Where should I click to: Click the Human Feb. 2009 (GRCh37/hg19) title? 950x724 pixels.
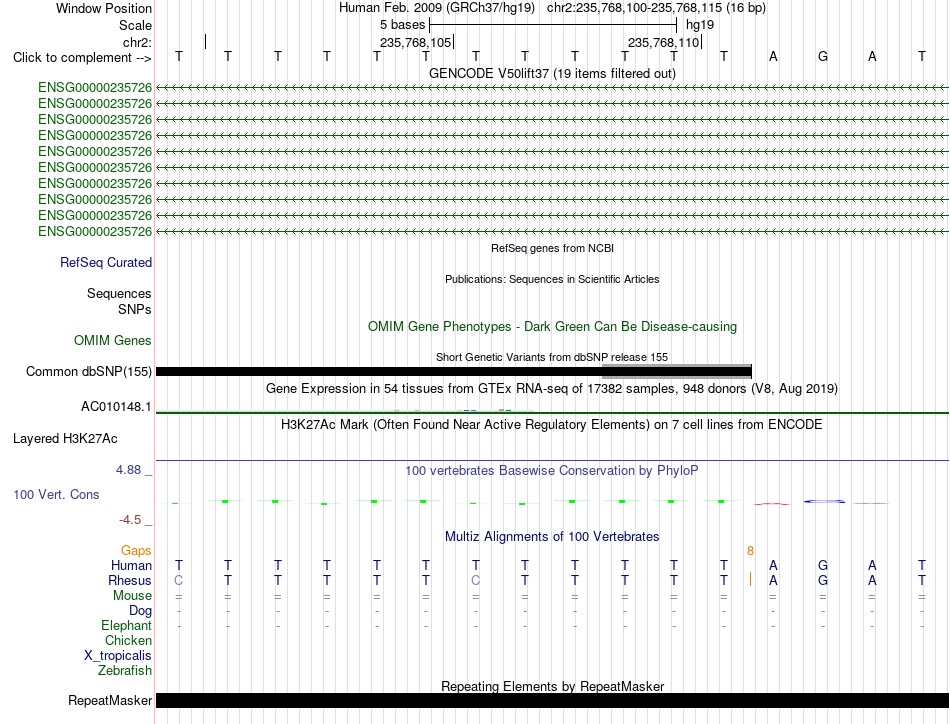(437, 8)
